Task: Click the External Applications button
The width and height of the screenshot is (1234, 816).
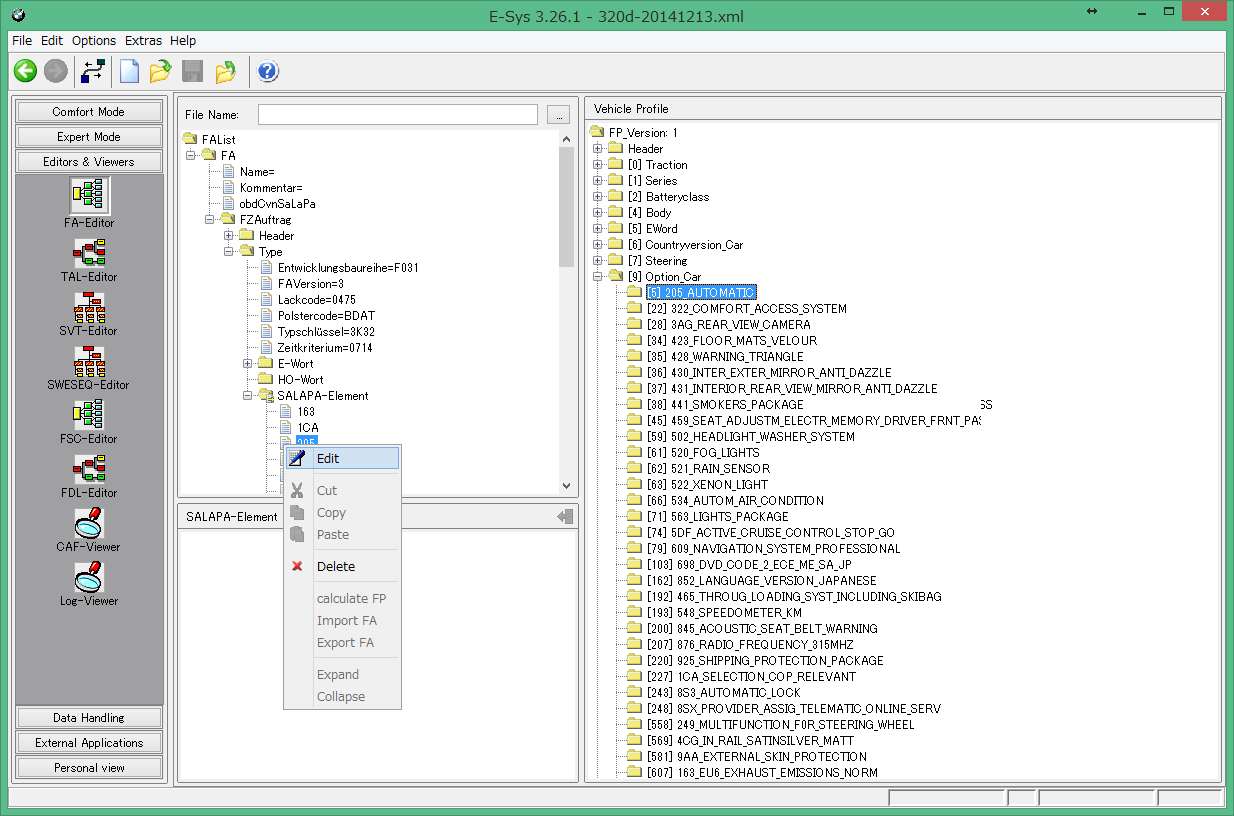Action: (x=89, y=743)
